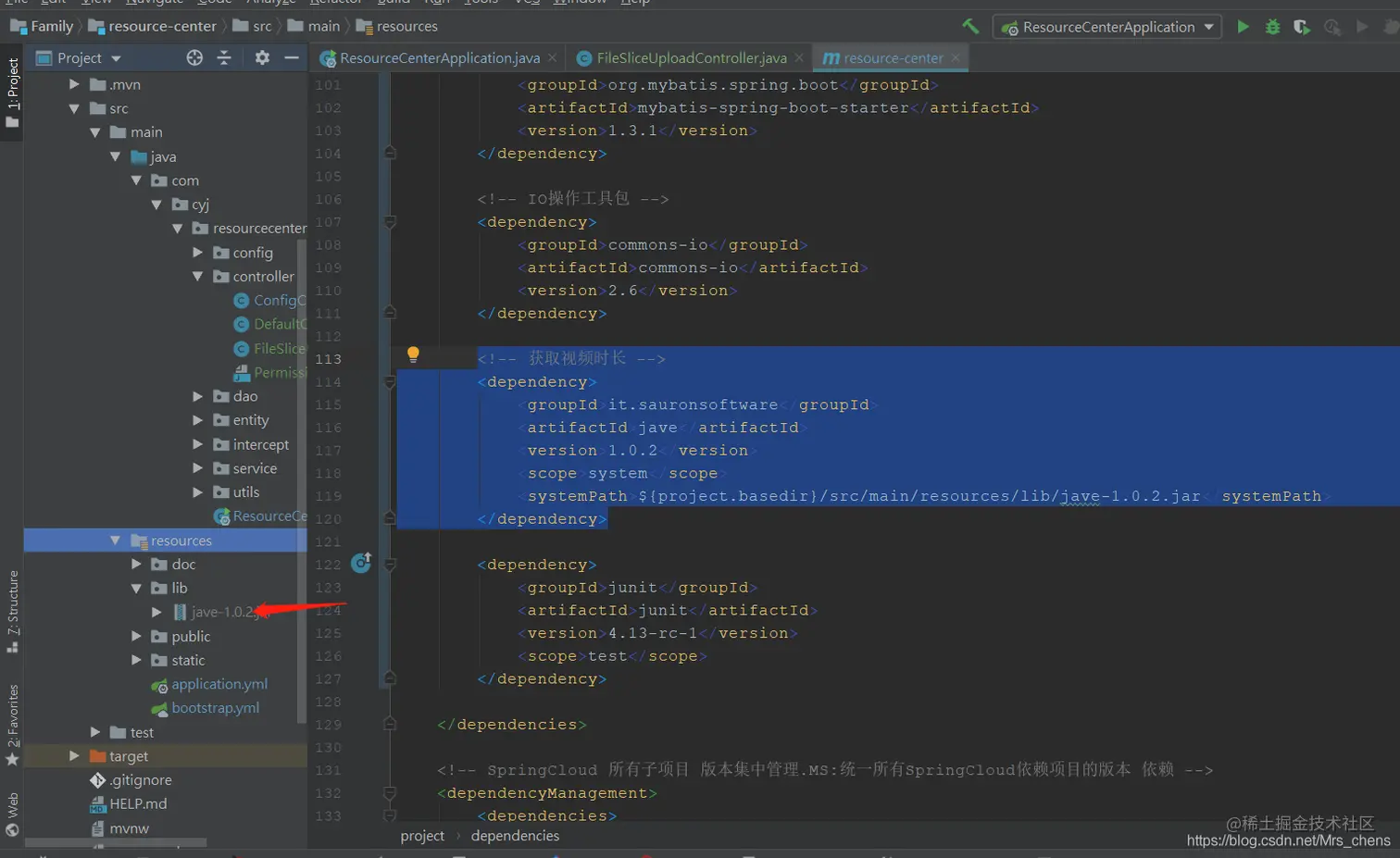This screenshot has height=858, width=1400.
Task: Start debugging with the bug icon
Action: 1273,27
